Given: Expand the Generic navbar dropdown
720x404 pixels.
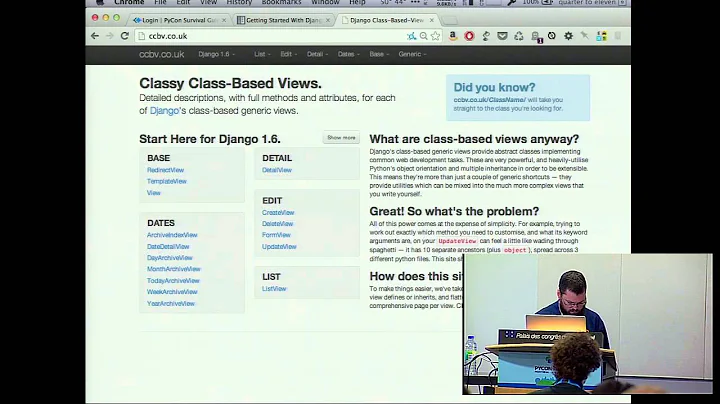Looking at the screenshot, I should pyautogui.click(x=412, y=54).
